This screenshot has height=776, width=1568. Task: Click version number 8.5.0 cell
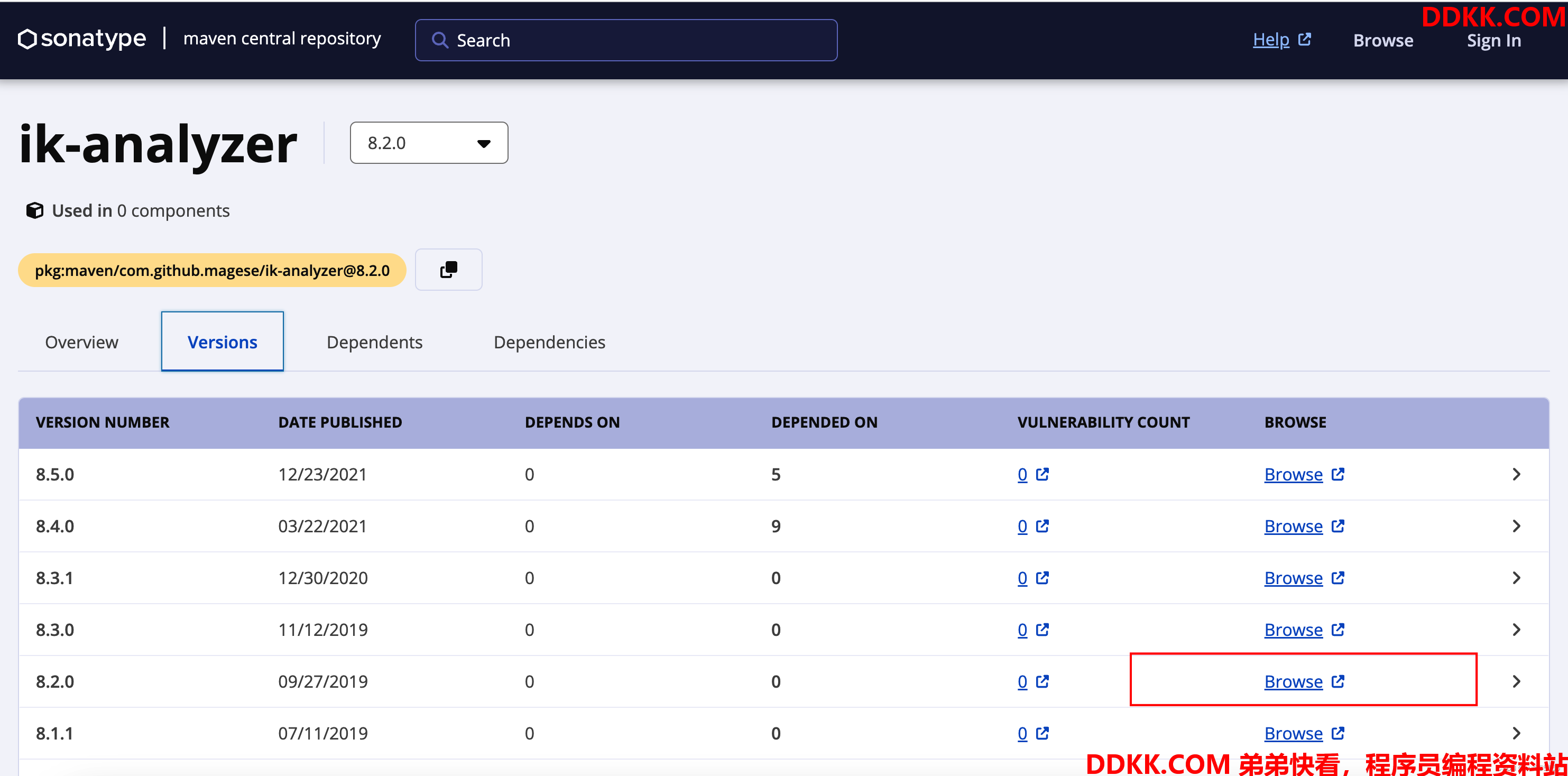point(55,474)
